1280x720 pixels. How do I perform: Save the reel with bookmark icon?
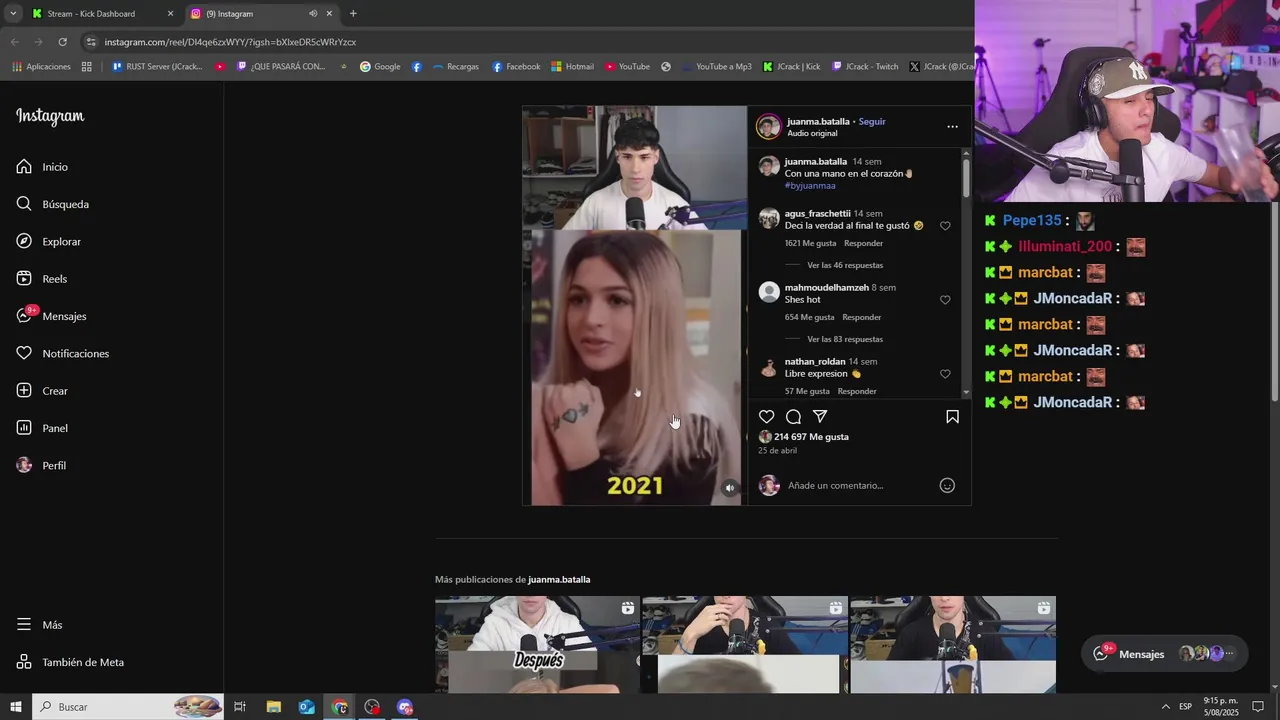click(952, 417)
